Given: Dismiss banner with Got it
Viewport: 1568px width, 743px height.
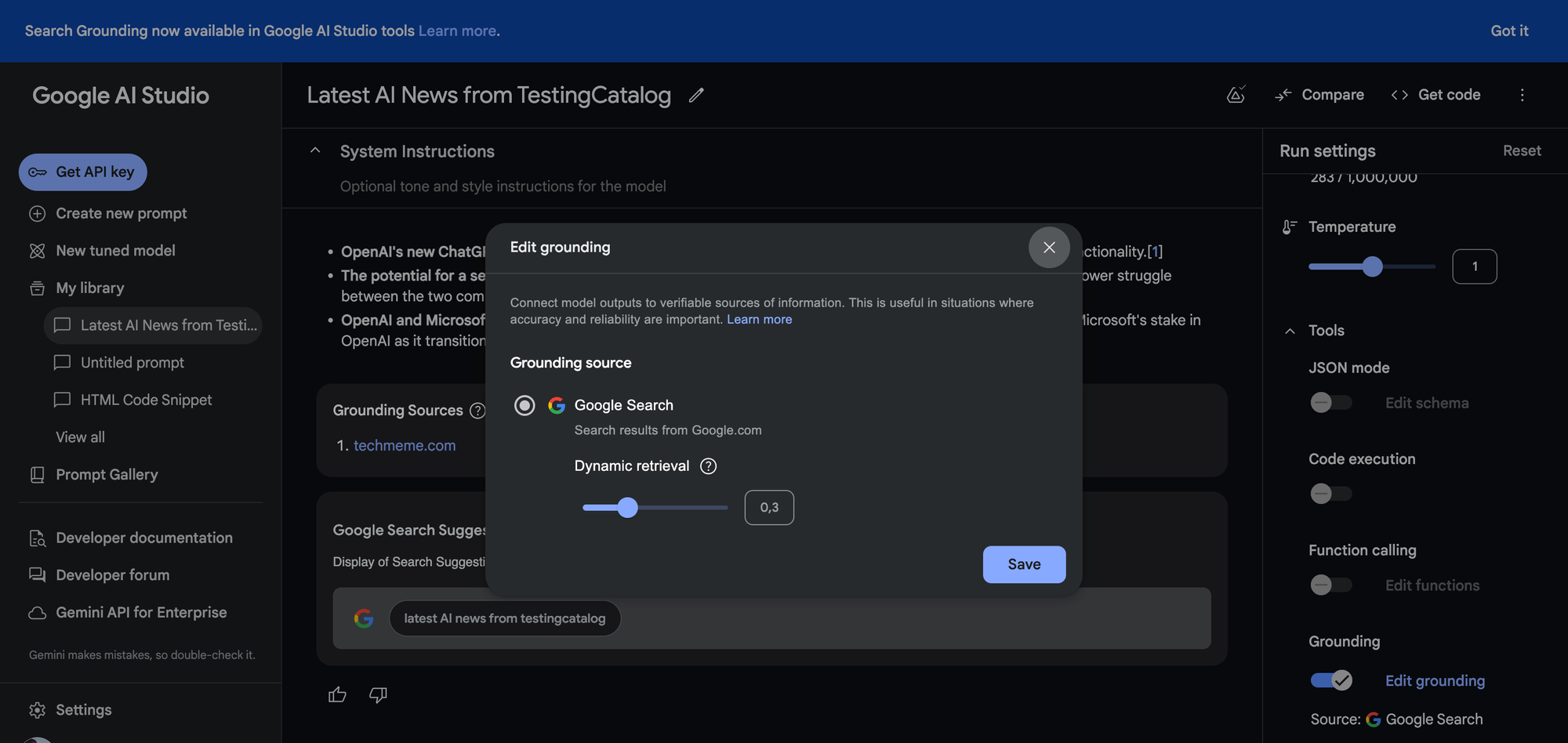Looking at the screenshot, I should [1509, 31].
